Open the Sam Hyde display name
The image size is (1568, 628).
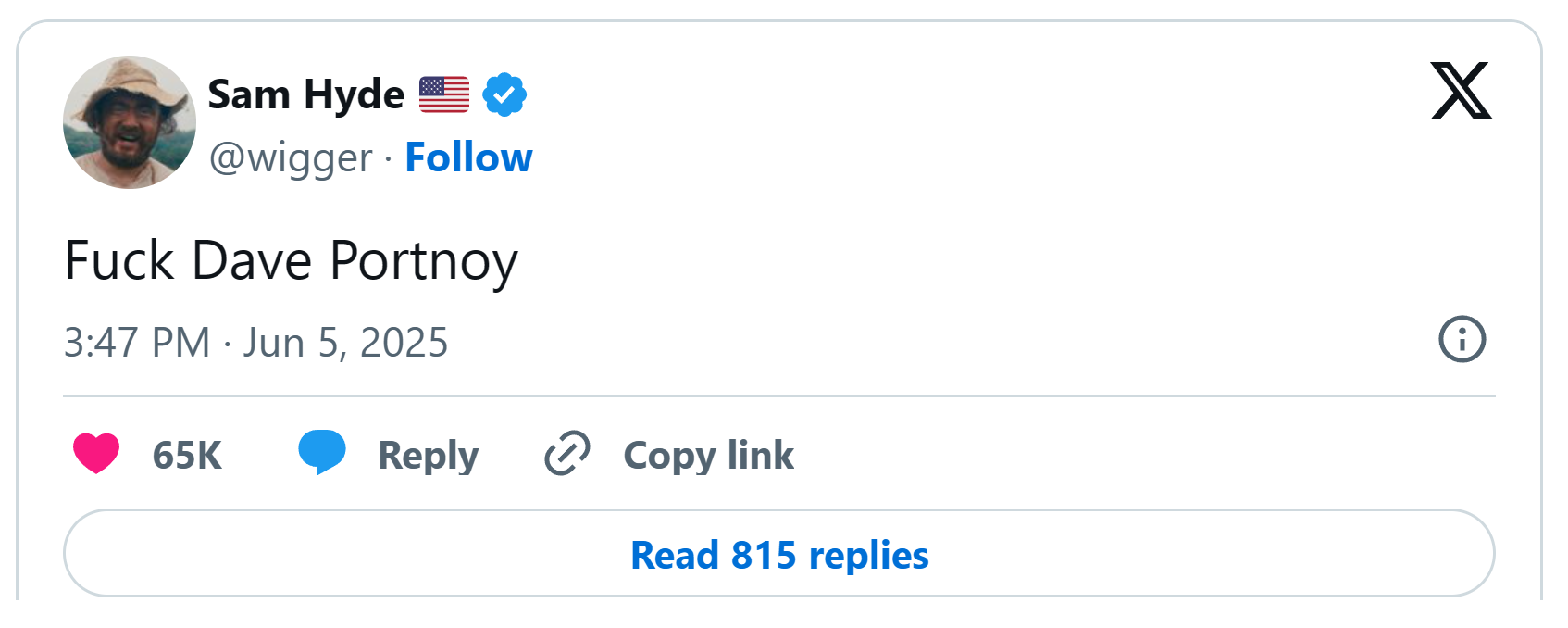point(306,94)
